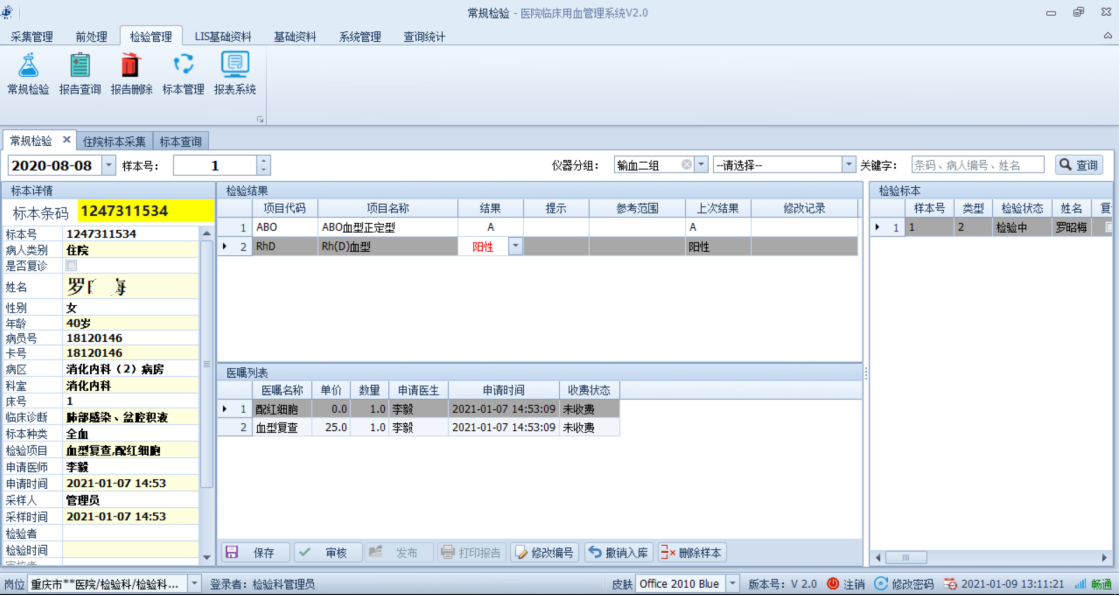Expand the --请选择-- dropdown
This screenshot has width=1120, height=596.
click(x=849, y=165)
